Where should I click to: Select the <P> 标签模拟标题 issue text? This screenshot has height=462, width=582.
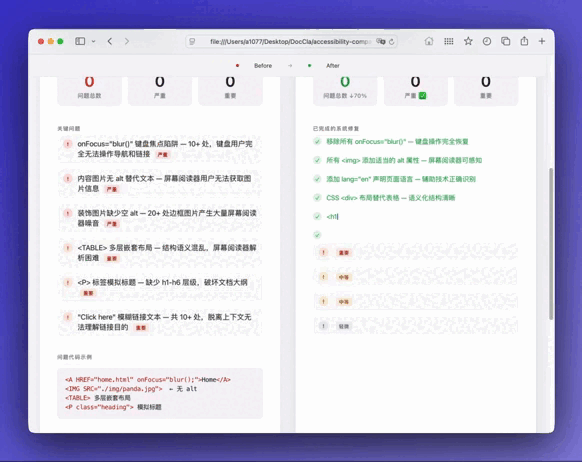tap(162, 283)
